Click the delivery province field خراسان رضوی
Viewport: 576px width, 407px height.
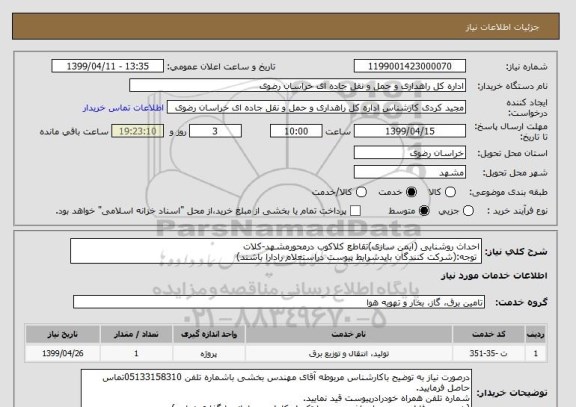click(410, 153)
